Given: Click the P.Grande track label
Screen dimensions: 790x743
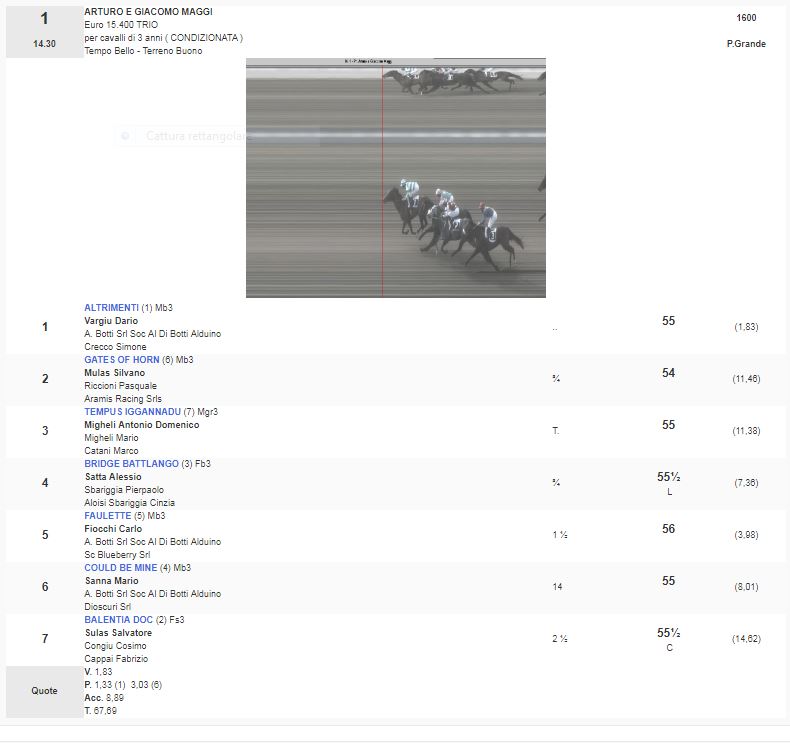Looking at the screenshot, I should (x=746, y=44).
